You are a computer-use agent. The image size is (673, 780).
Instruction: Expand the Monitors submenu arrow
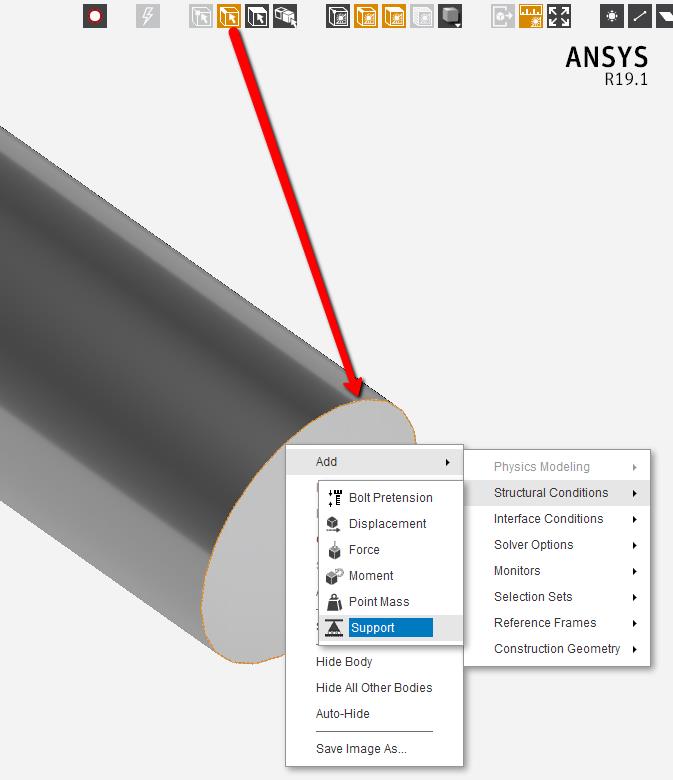(x=635, y=571)
